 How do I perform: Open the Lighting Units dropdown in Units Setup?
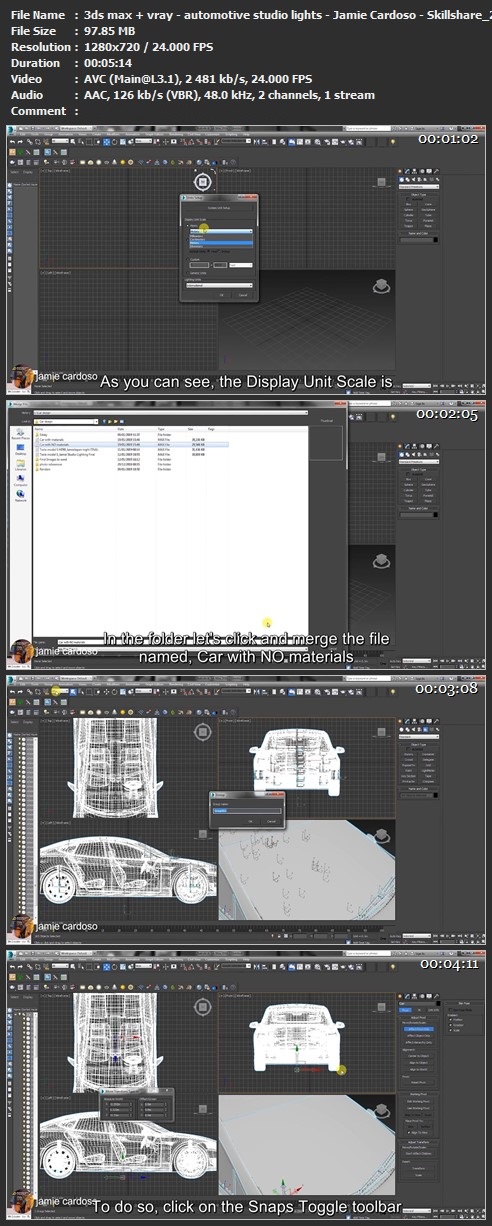[219, 285]
